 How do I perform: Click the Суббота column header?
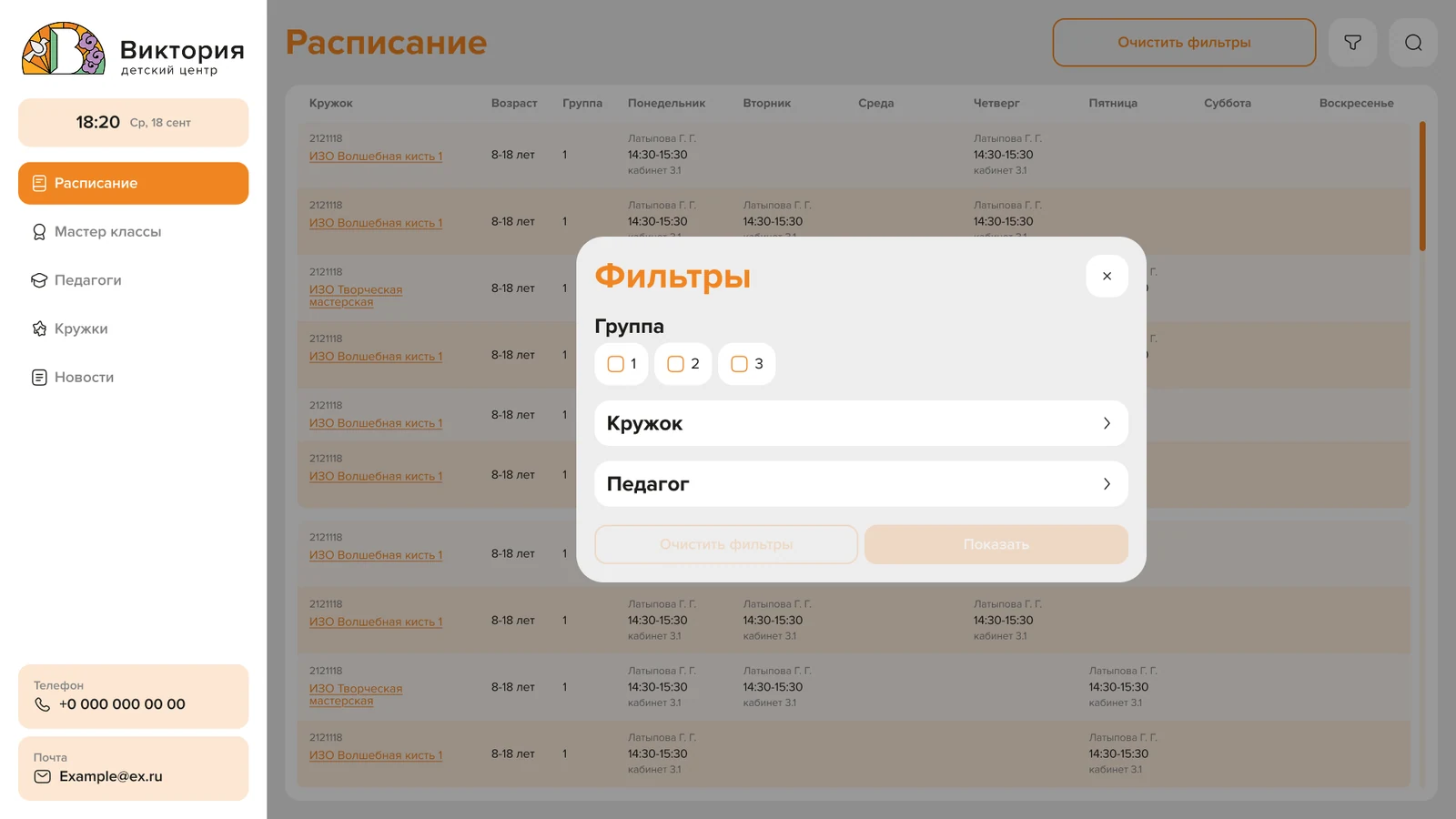(1228, 103)
